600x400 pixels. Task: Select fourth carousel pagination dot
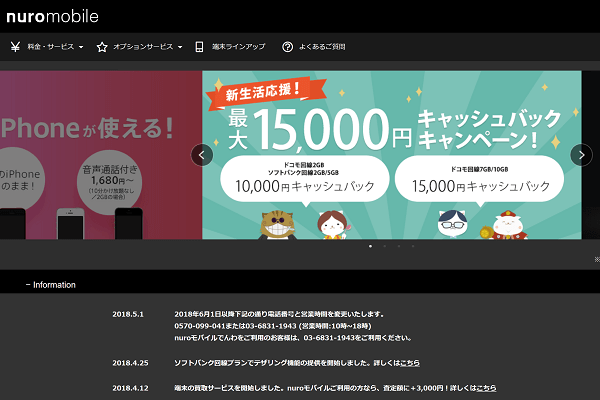point(413,246)
